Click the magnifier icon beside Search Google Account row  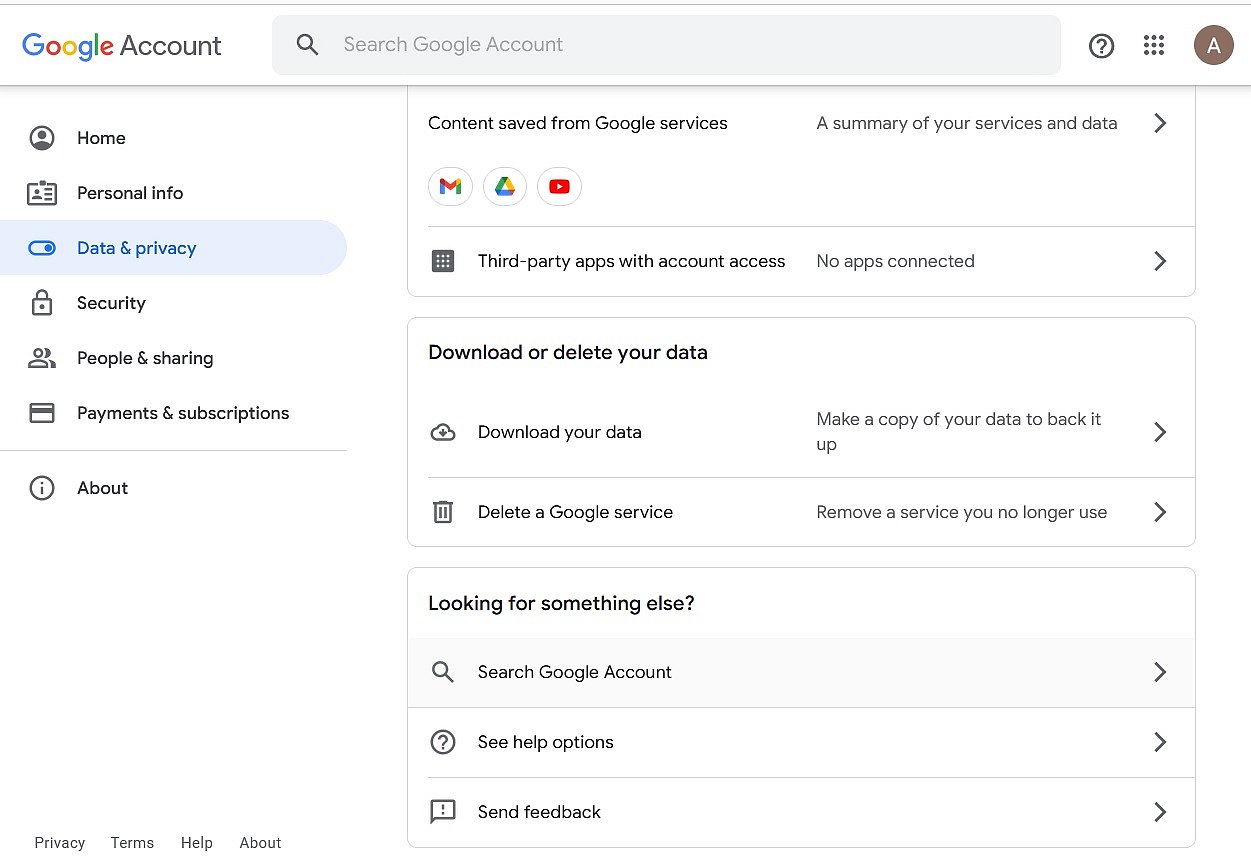(443, 672)
